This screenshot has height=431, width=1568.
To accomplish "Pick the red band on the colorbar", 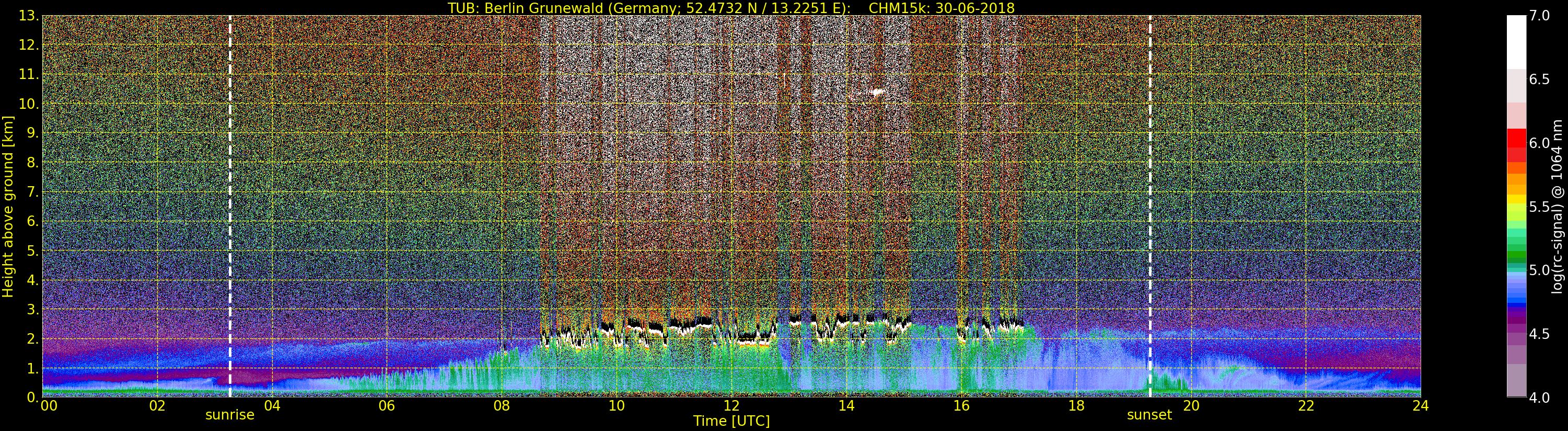I will (x=1516, y=139).
